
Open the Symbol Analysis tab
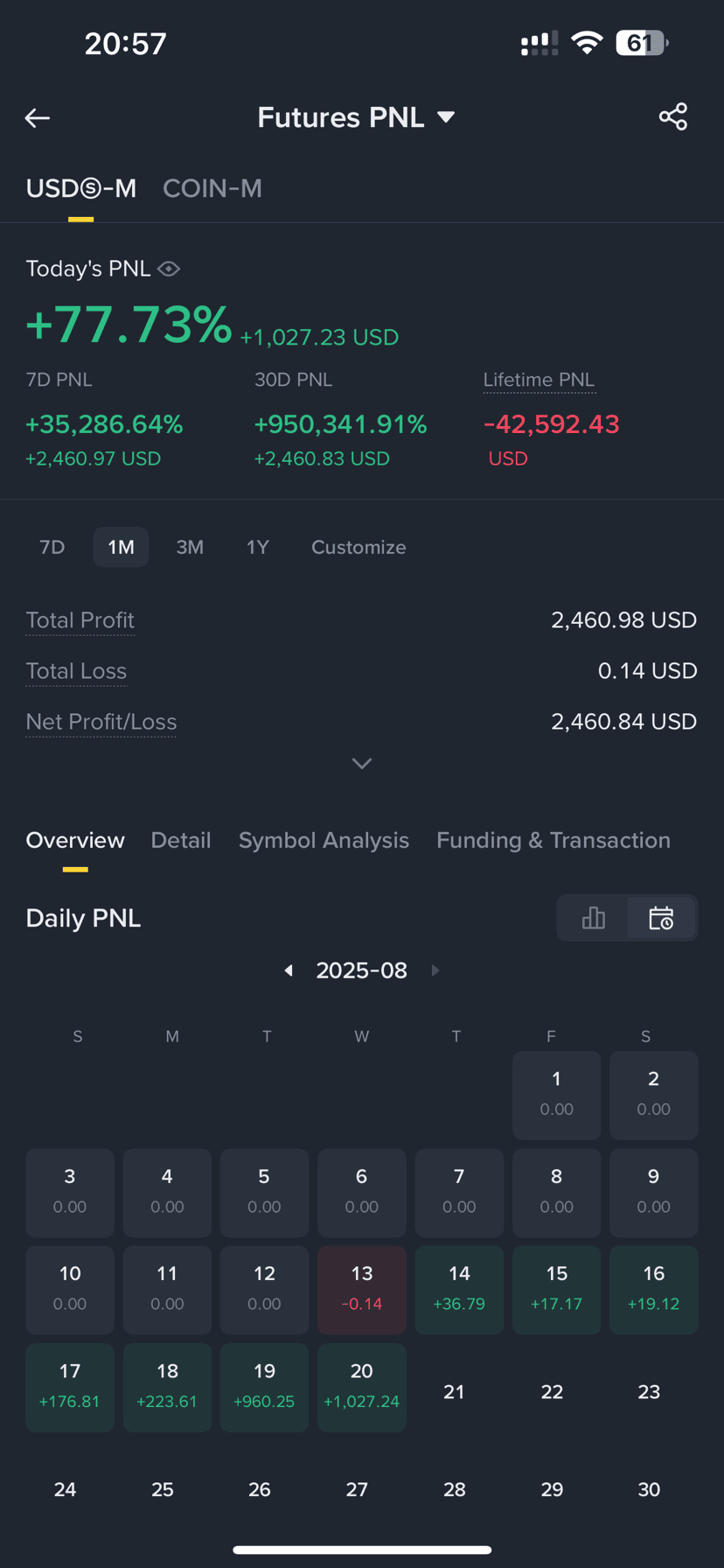click(x=324, y=840)
